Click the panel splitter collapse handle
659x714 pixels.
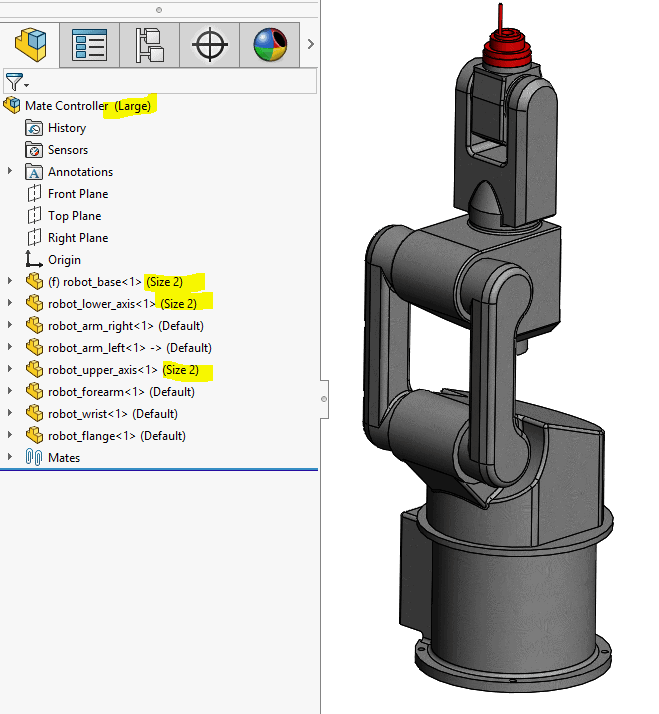pos(323,398)
